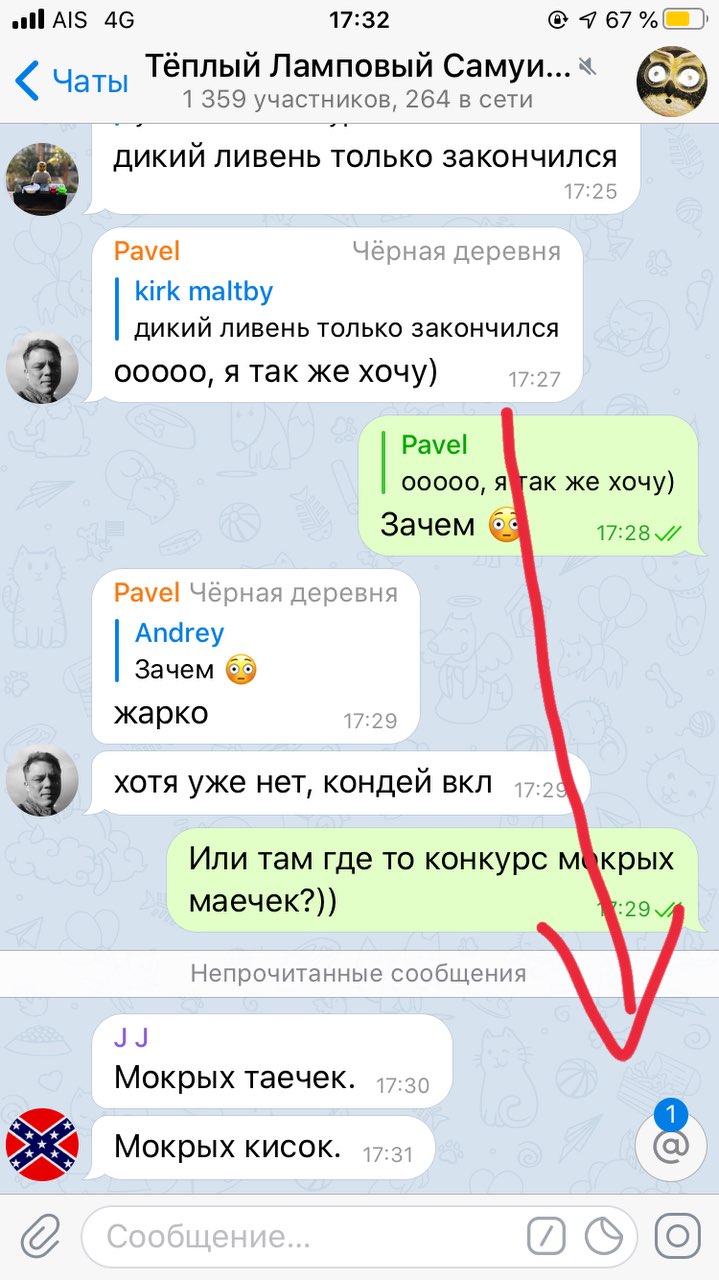Image resolution: width=719 pixels, height=1280 pixels.
Task: Tap the camera video message icon
Action: (x=677, y=1237)
